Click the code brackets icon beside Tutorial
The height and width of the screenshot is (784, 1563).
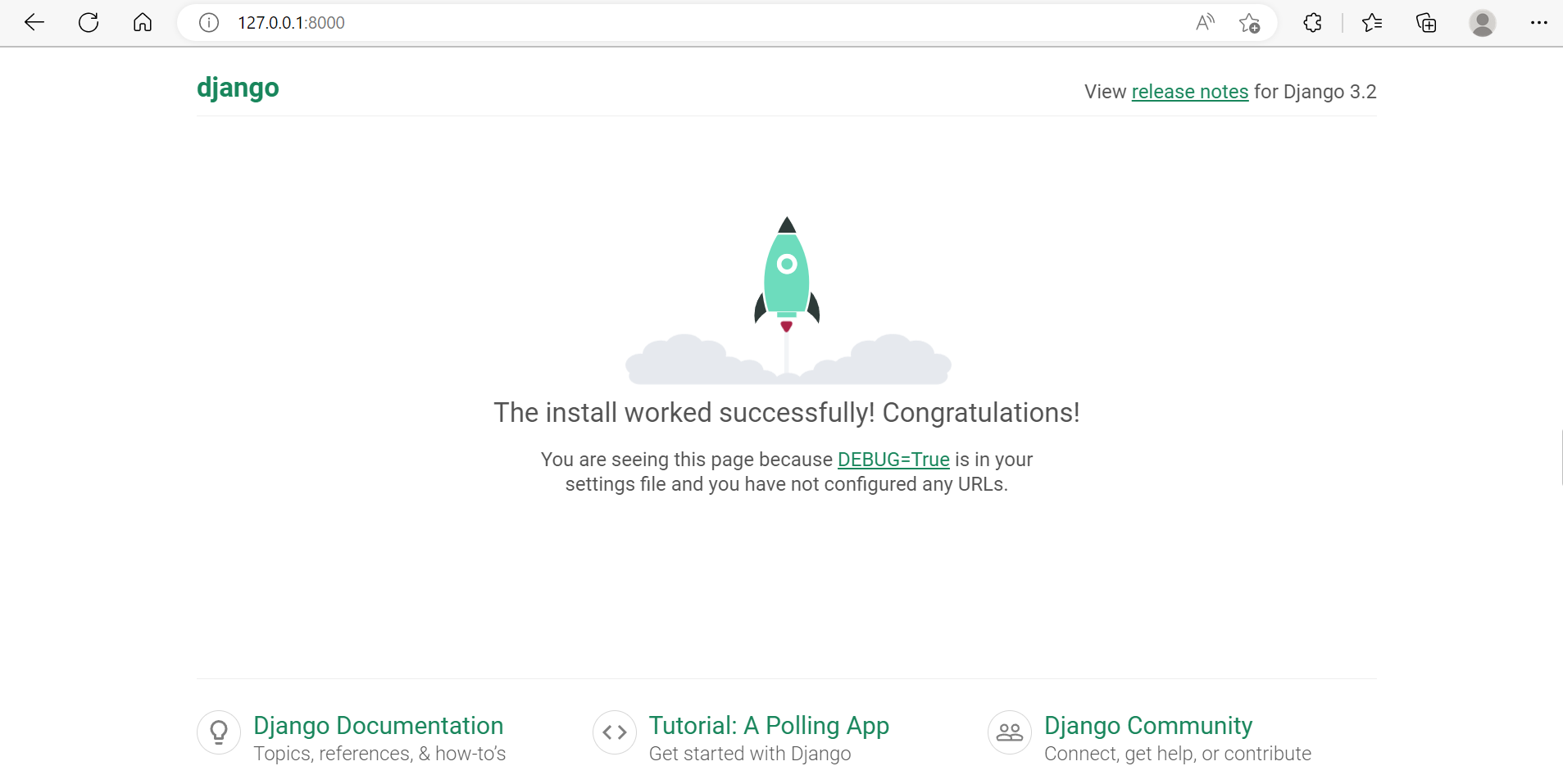(615, 732)
